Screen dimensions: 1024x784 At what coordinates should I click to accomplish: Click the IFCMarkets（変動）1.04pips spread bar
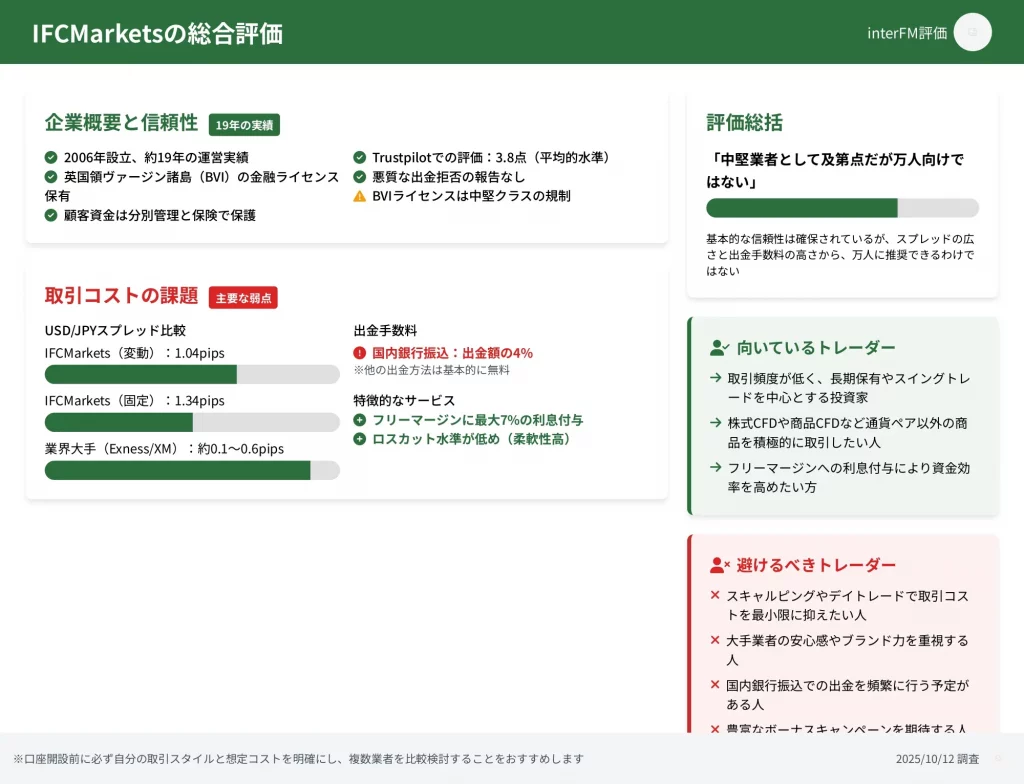192,374
